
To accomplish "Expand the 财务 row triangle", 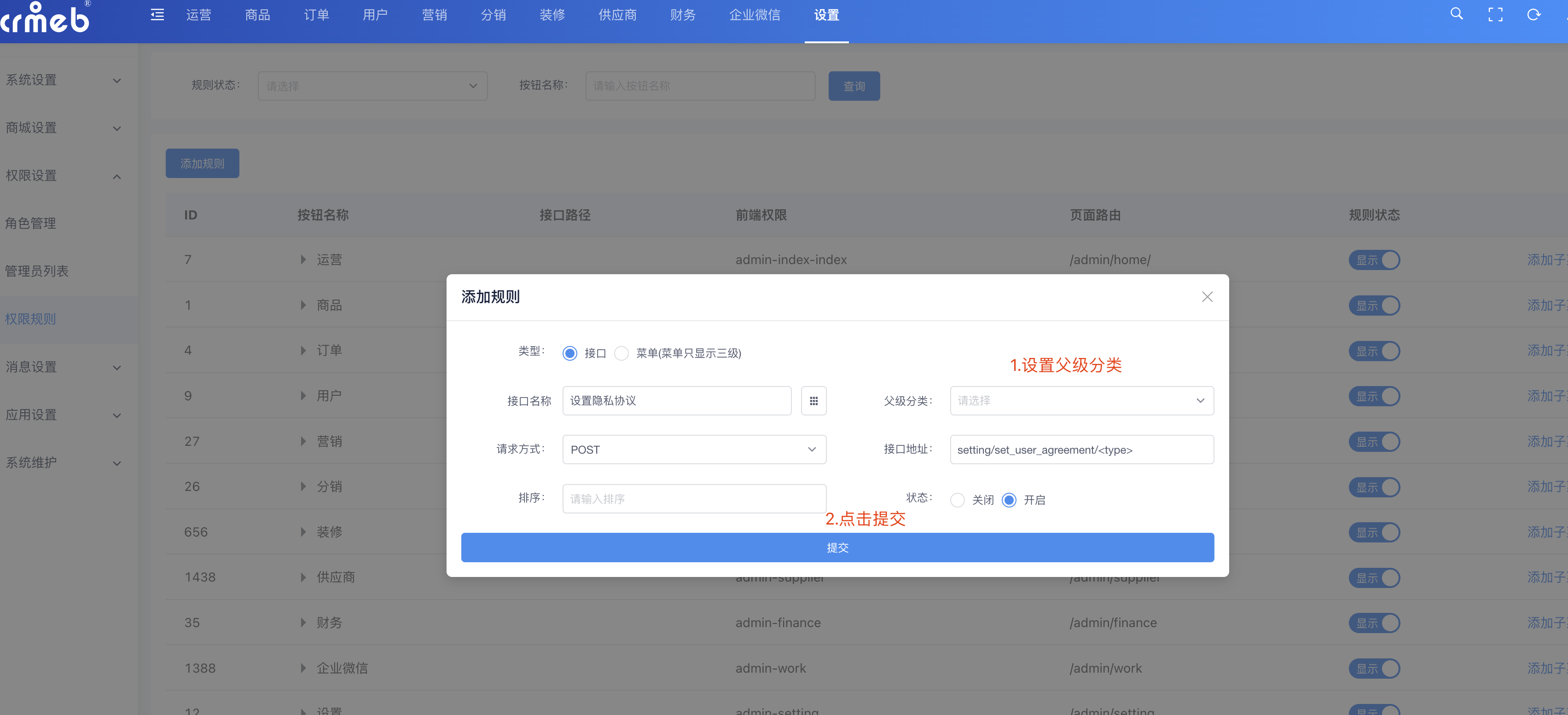I will coord(302,623).
